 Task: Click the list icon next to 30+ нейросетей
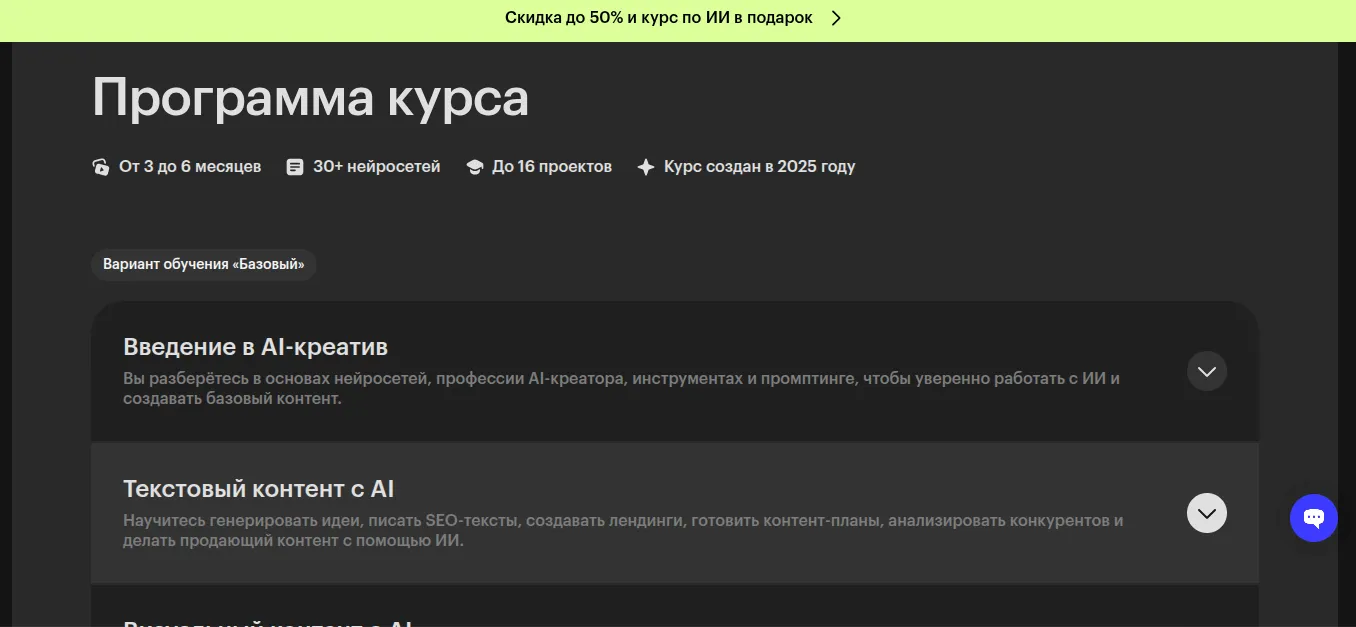294,167
